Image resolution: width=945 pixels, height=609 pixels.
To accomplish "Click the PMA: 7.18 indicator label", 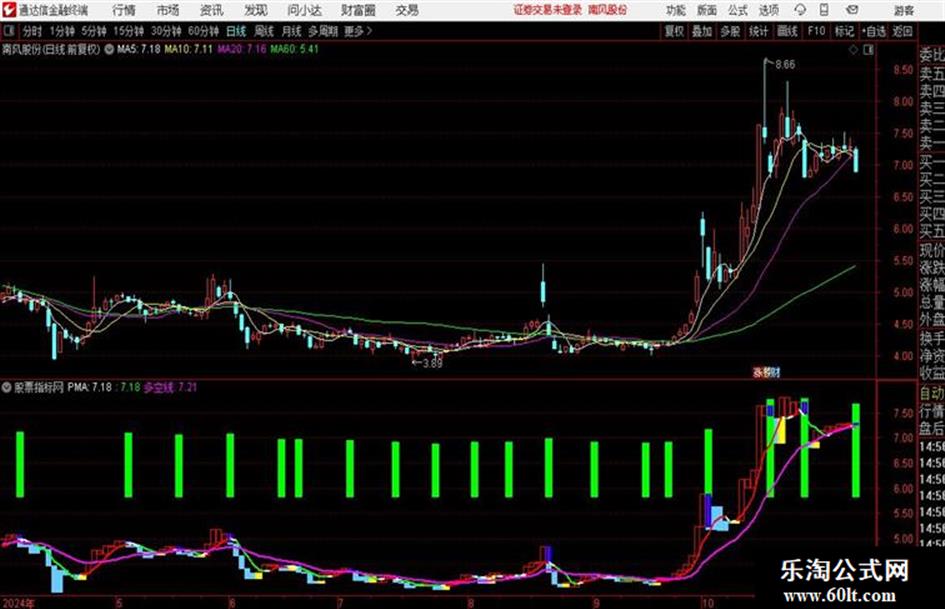I will [x=89, y=387].
